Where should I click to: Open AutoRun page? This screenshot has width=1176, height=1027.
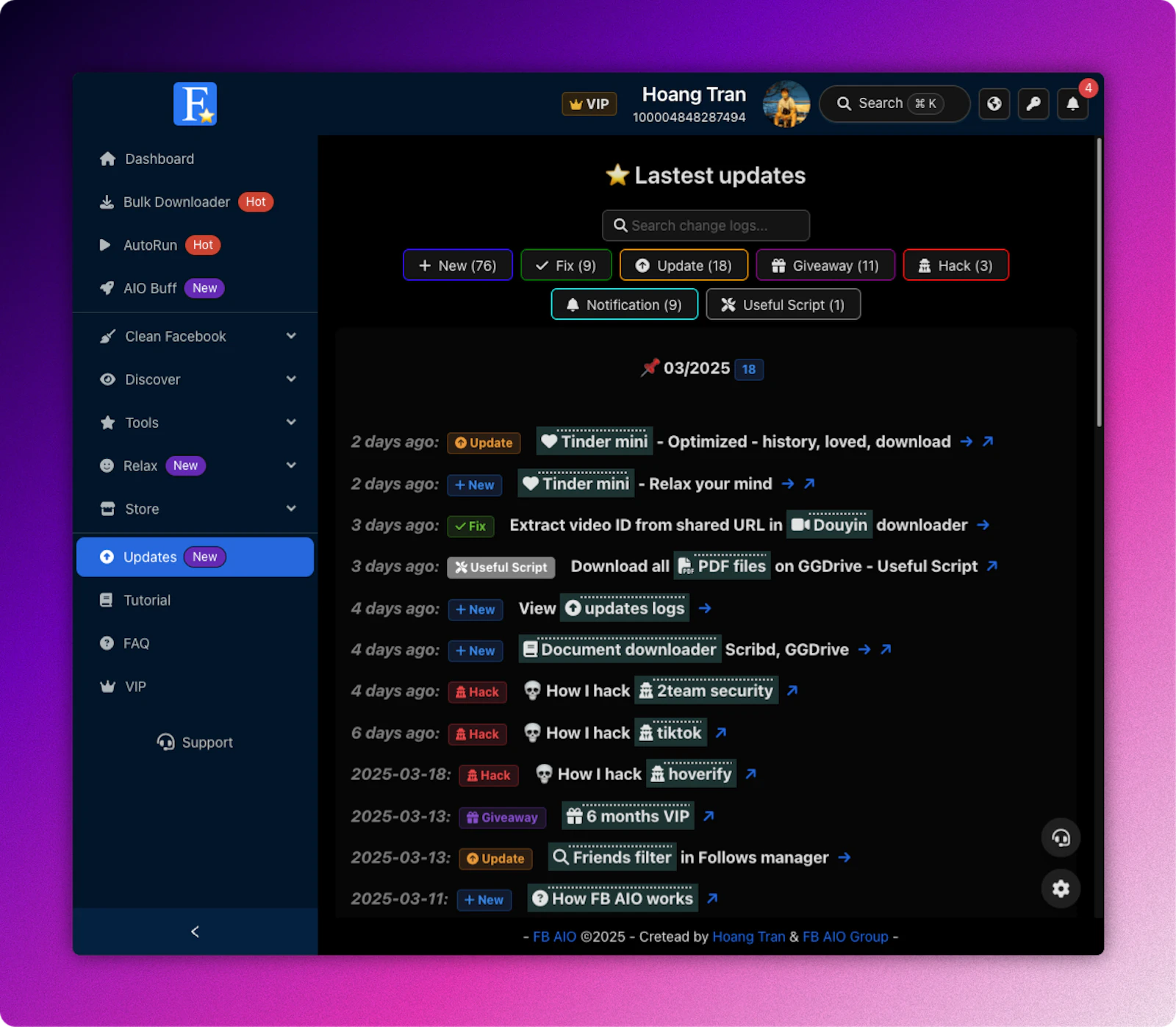click(195, 245)
